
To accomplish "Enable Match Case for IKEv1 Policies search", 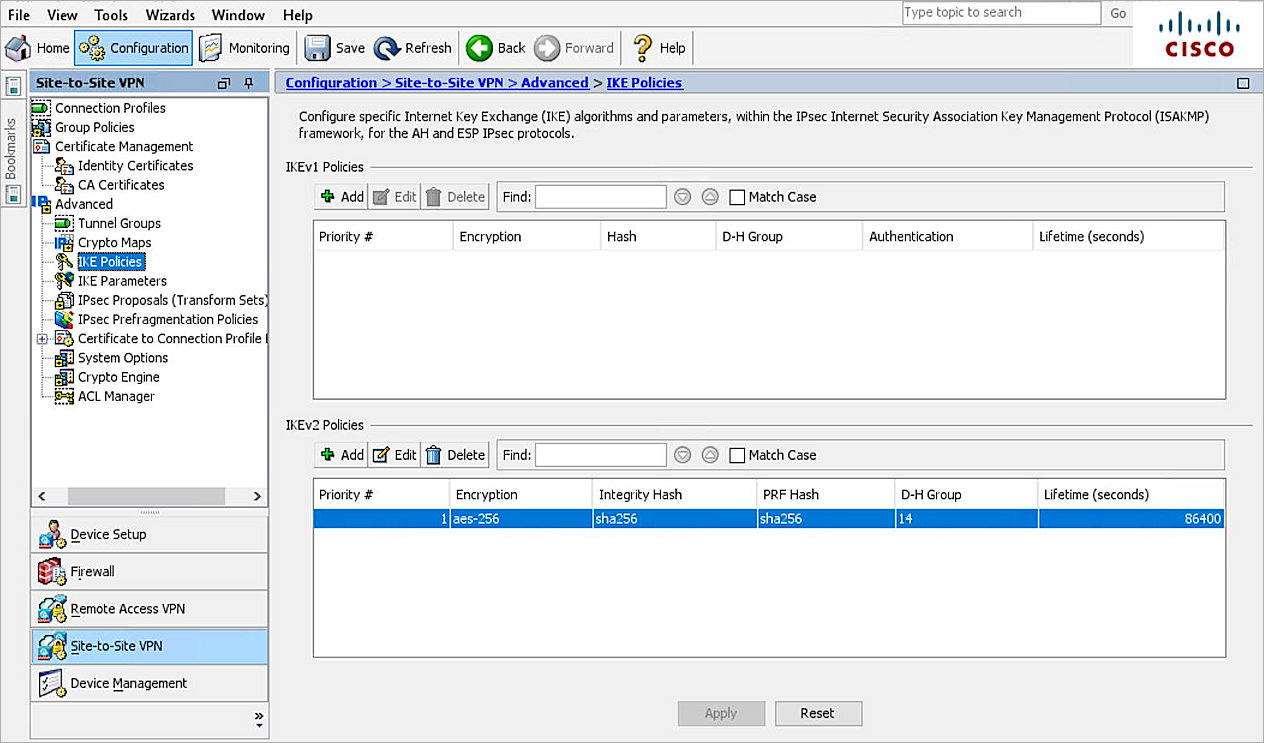I will point(737,197).
